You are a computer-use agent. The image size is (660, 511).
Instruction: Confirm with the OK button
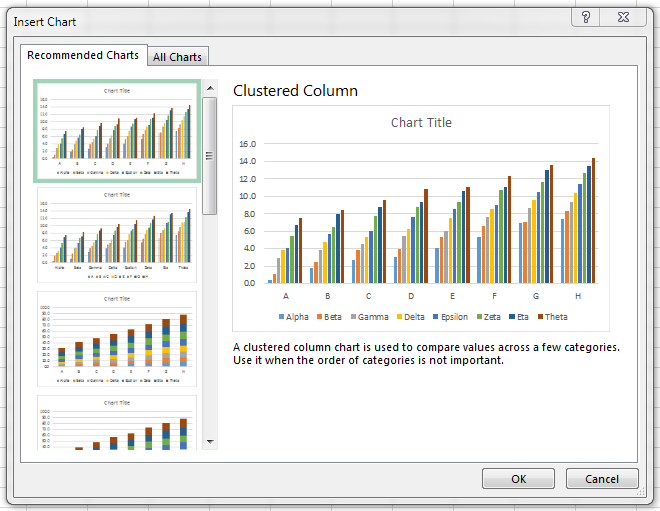[518, 479]
